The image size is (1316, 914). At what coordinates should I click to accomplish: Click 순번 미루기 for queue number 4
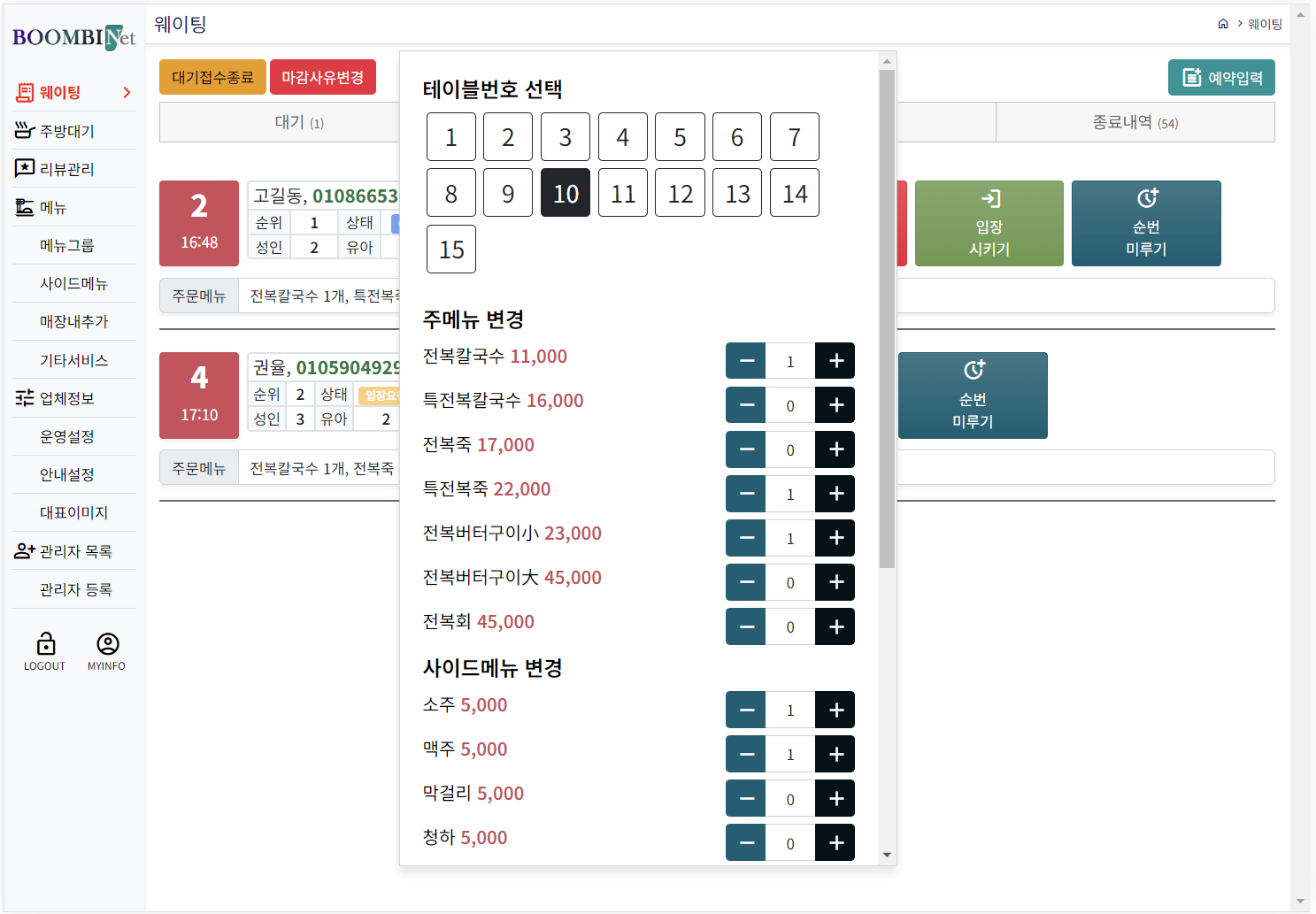(x=972, y=396)
